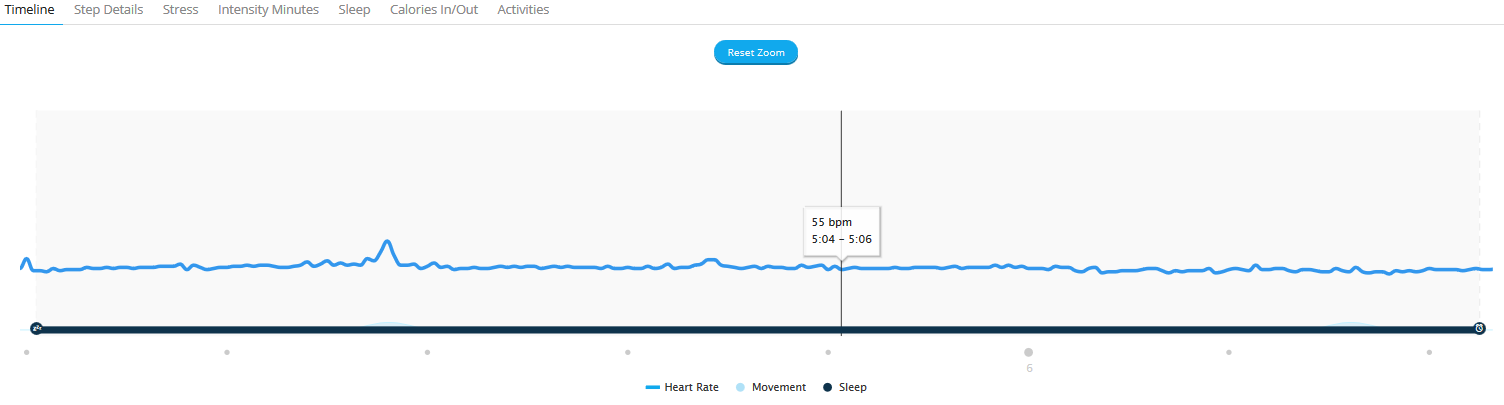The image size is (1504, 405).
Task: Click the 55 bpm tooltip box
Action: point(841,231)
